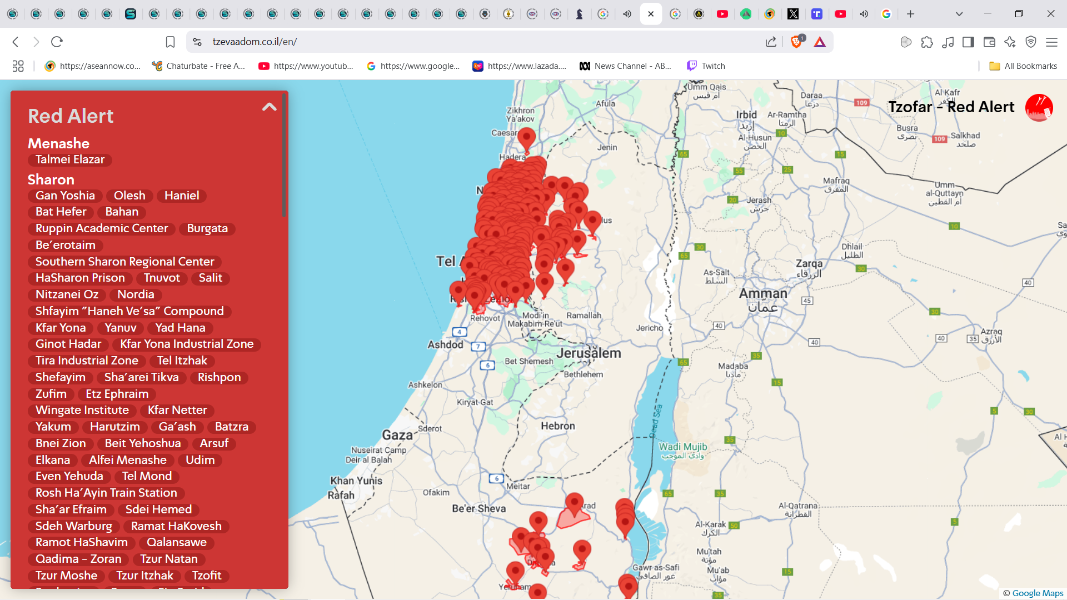The width and height of the screenshot is (1067, 600).
Task: Open the Google Maps attribution link
Action: (x=1036, y=593)
